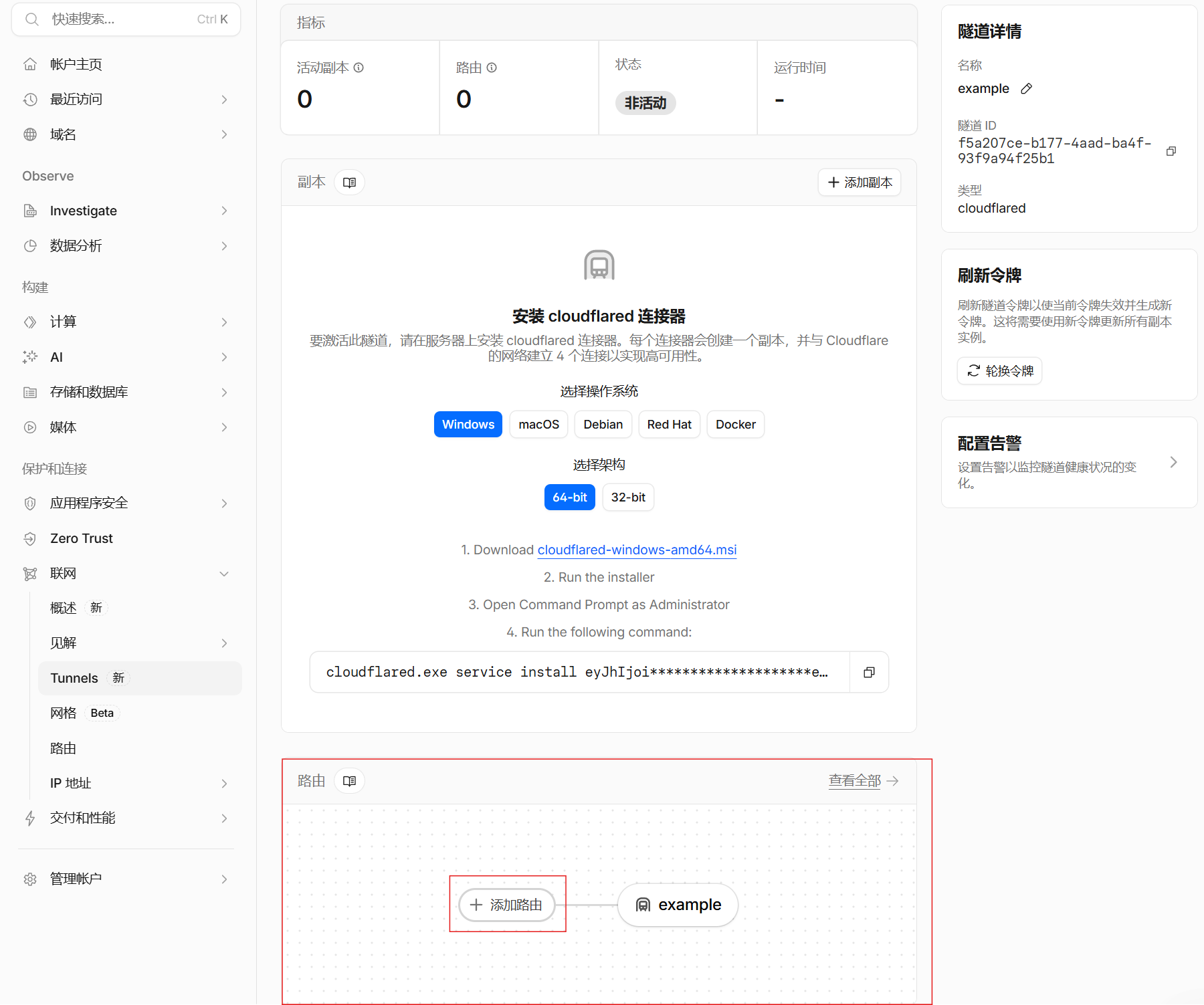Click the AI sparkle icon
The width and height of the screenshot is (1204, 1005).
30,357
